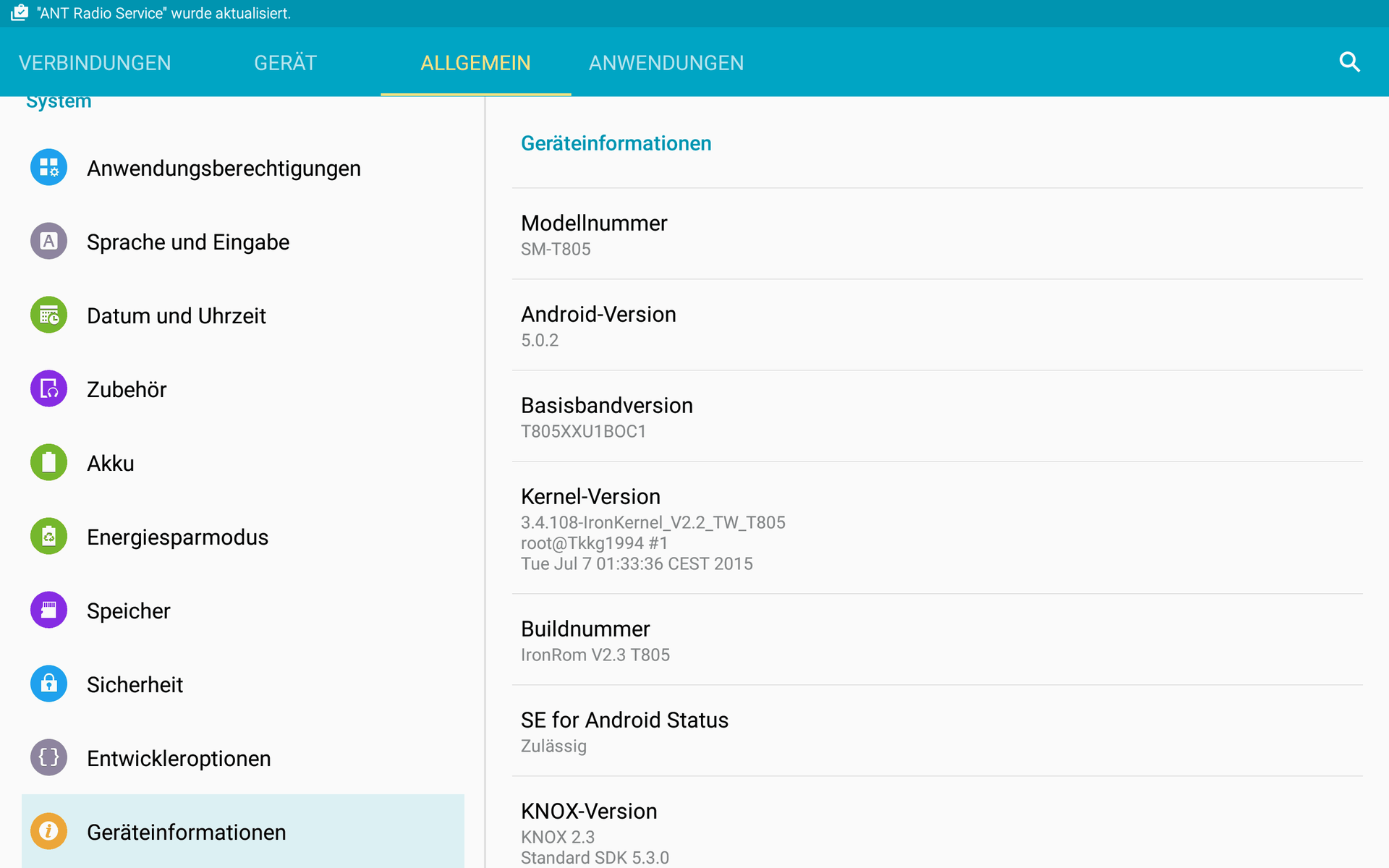This screenshot has width=1389, height=868.
Task: Tap the update notification icon in status bar
Action: point(20,13)
